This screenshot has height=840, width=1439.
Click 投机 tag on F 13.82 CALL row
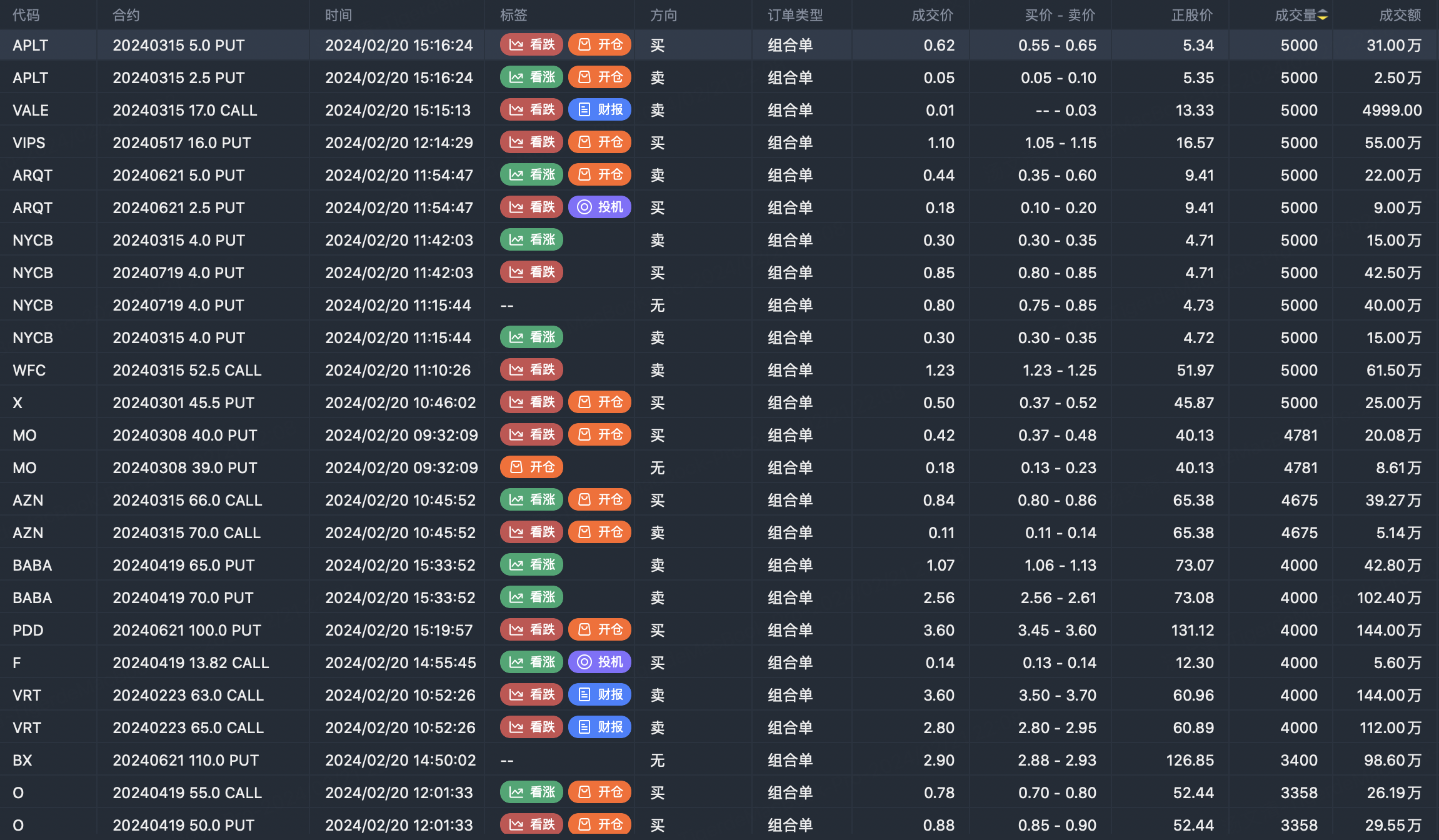pyautogui.click(x=599, y=662)
